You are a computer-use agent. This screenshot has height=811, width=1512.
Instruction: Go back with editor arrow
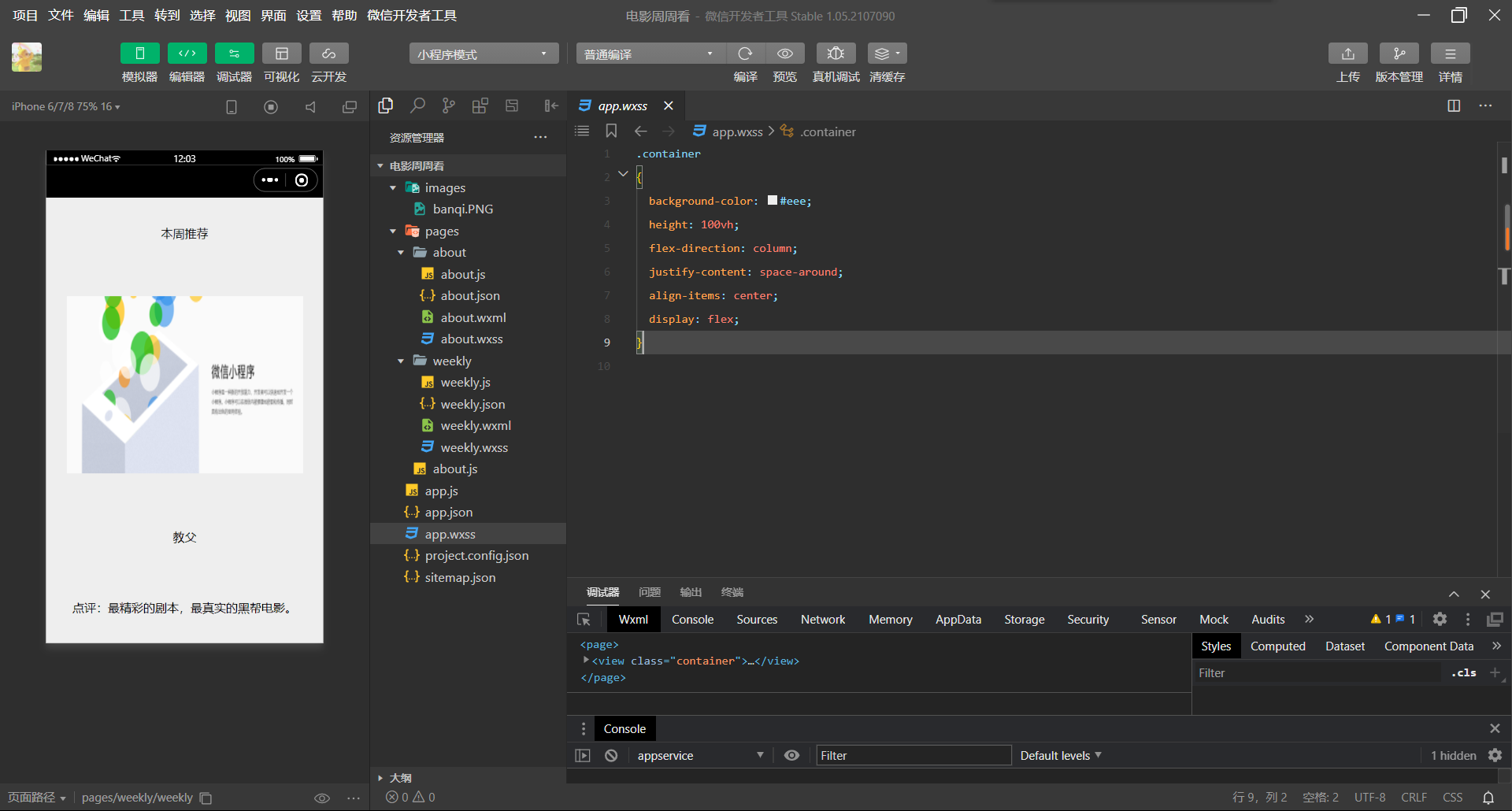tap(641, 131)
